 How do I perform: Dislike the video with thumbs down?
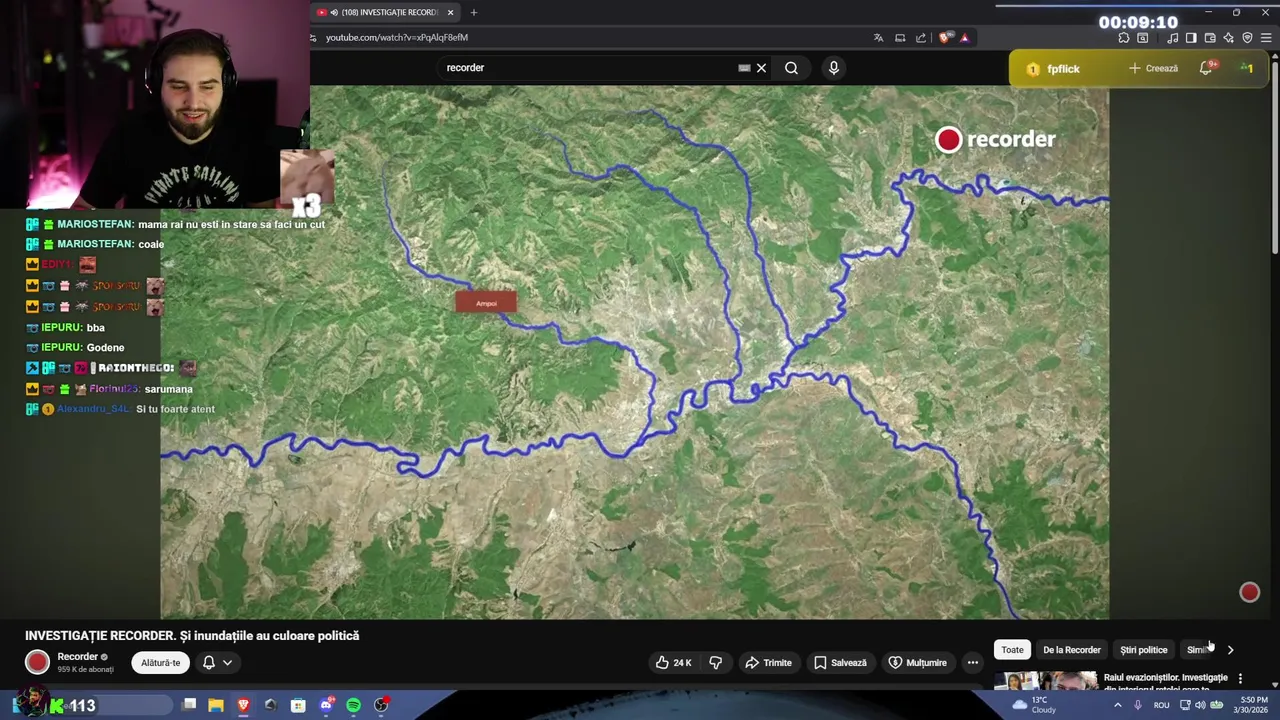point(716,662)
